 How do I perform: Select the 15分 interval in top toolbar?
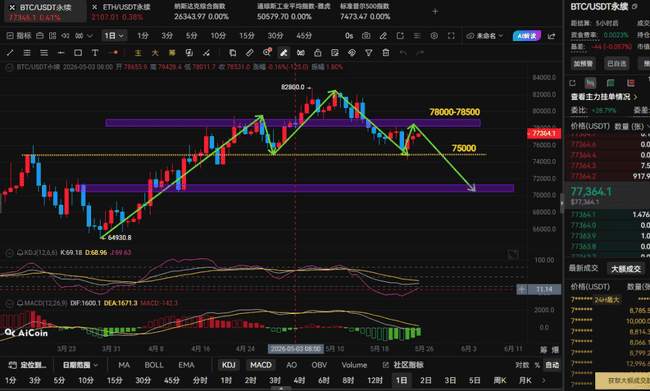point(247,36)
